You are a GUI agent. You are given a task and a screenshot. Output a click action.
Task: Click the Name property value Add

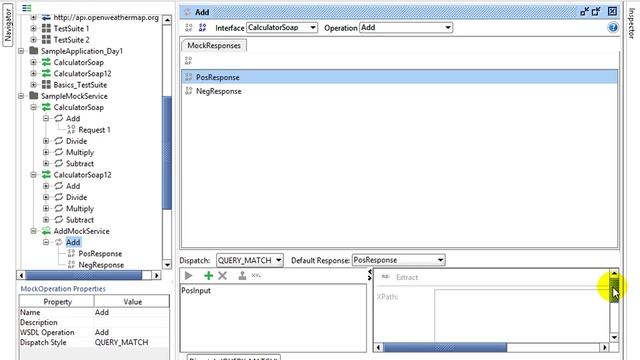tap(131, 312)
